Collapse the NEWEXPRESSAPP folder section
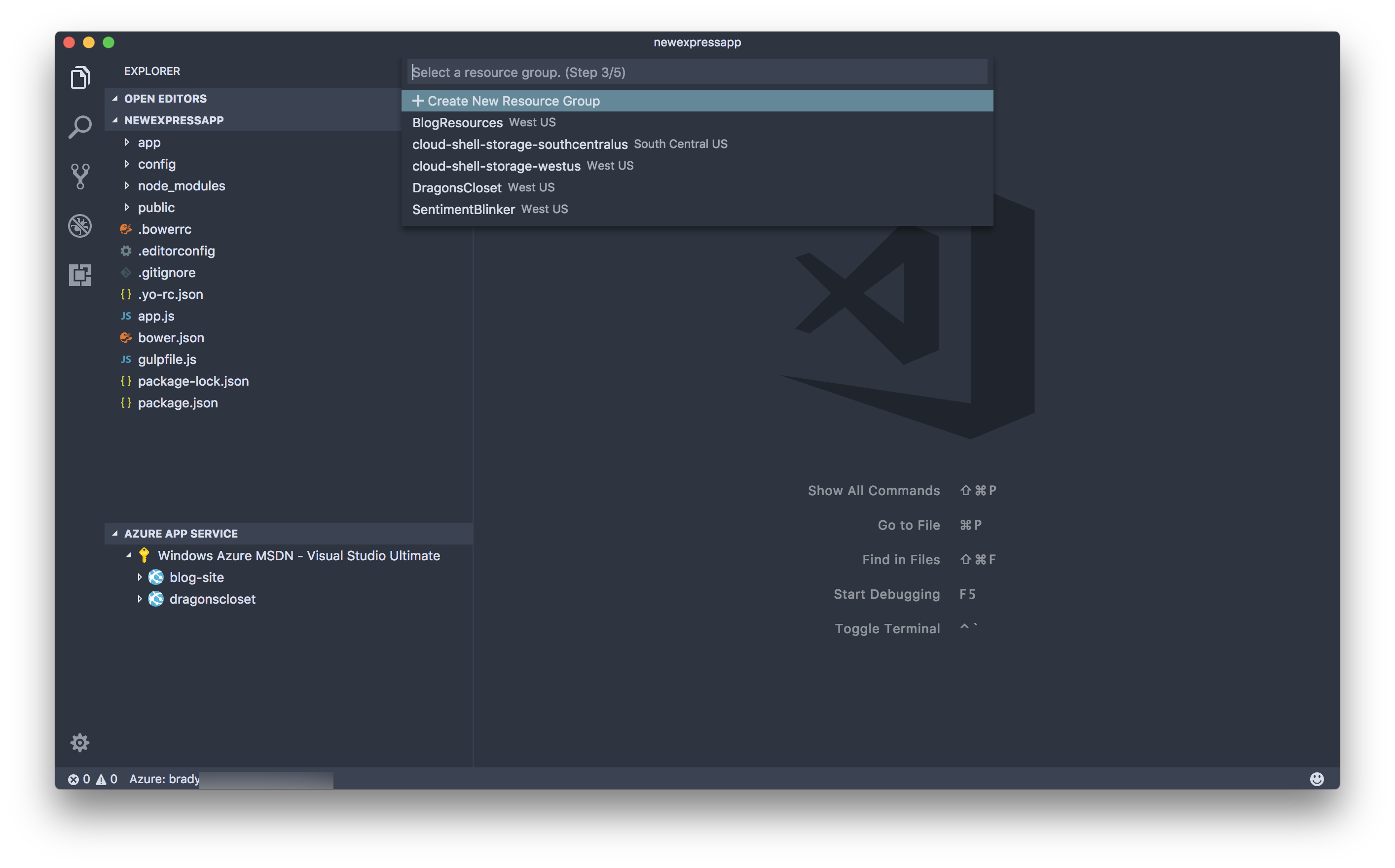The height and width of the screenshot is (868, 1395). (115, 120)
